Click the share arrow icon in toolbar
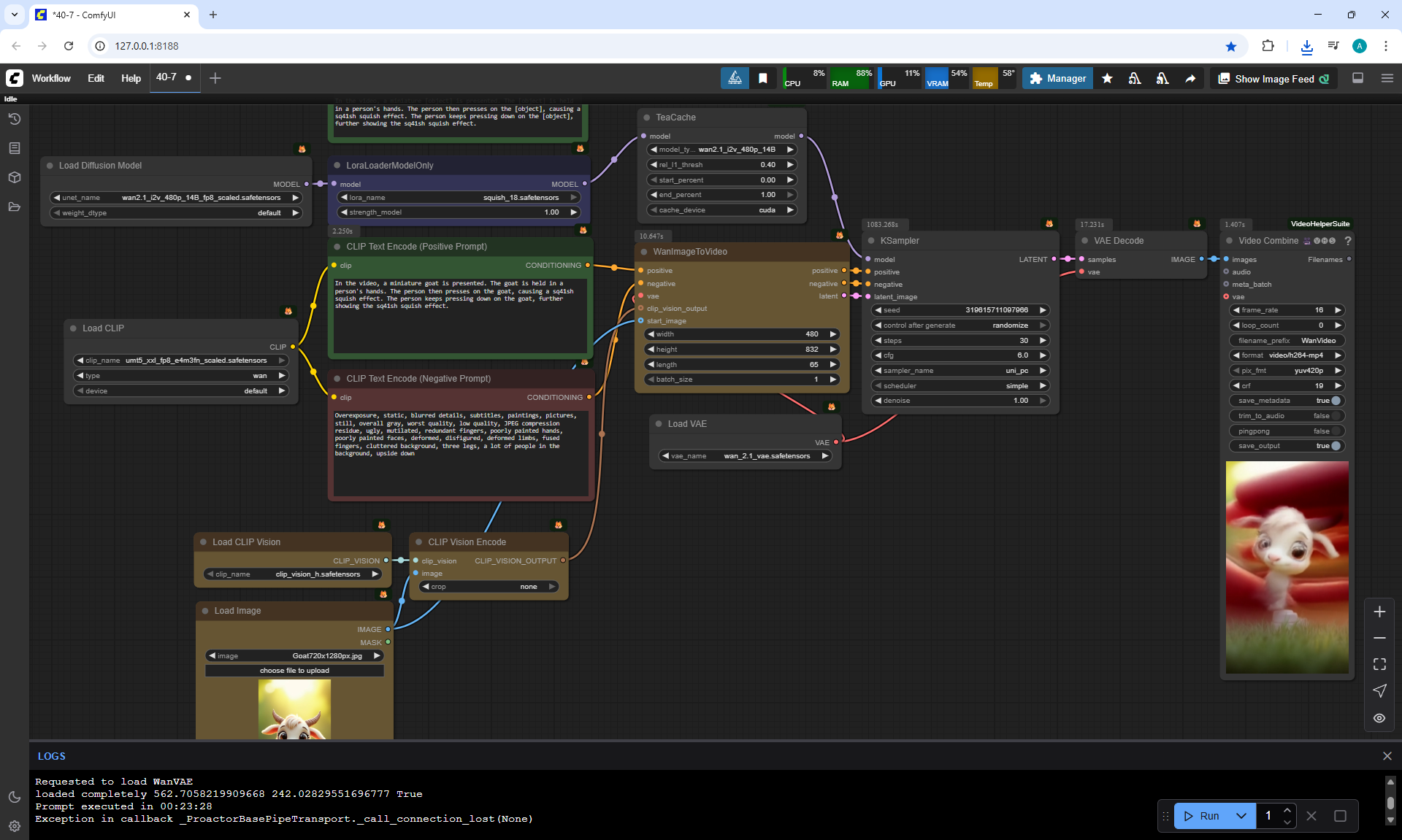This screenshot has height=840, width=1402. (1190, 78)
